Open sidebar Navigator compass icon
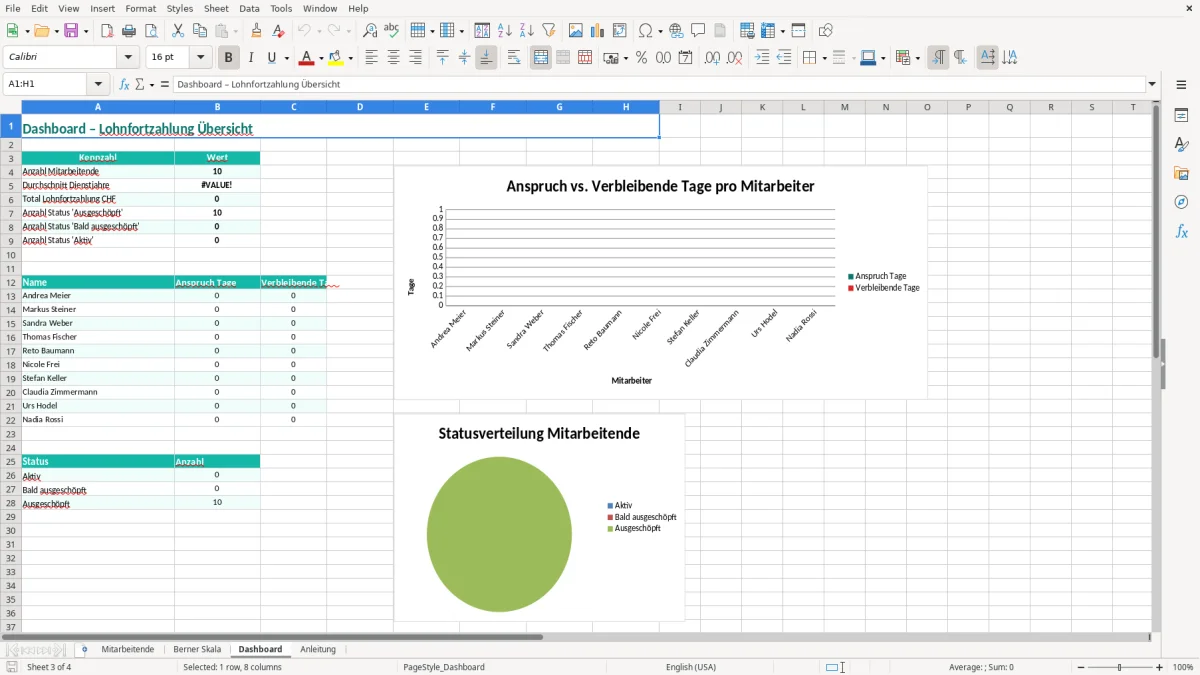The height and width of the screenshot is (675, 1200). 1181,202
